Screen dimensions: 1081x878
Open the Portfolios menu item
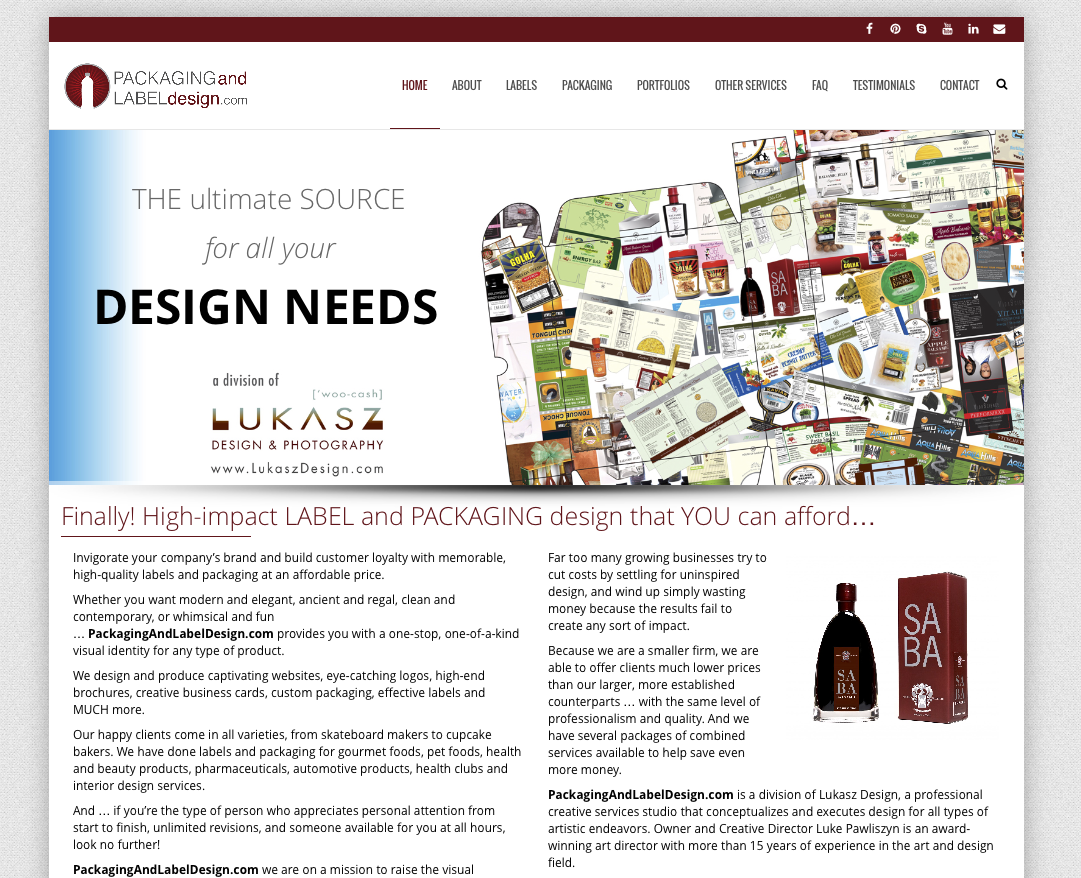pos(663,85)
